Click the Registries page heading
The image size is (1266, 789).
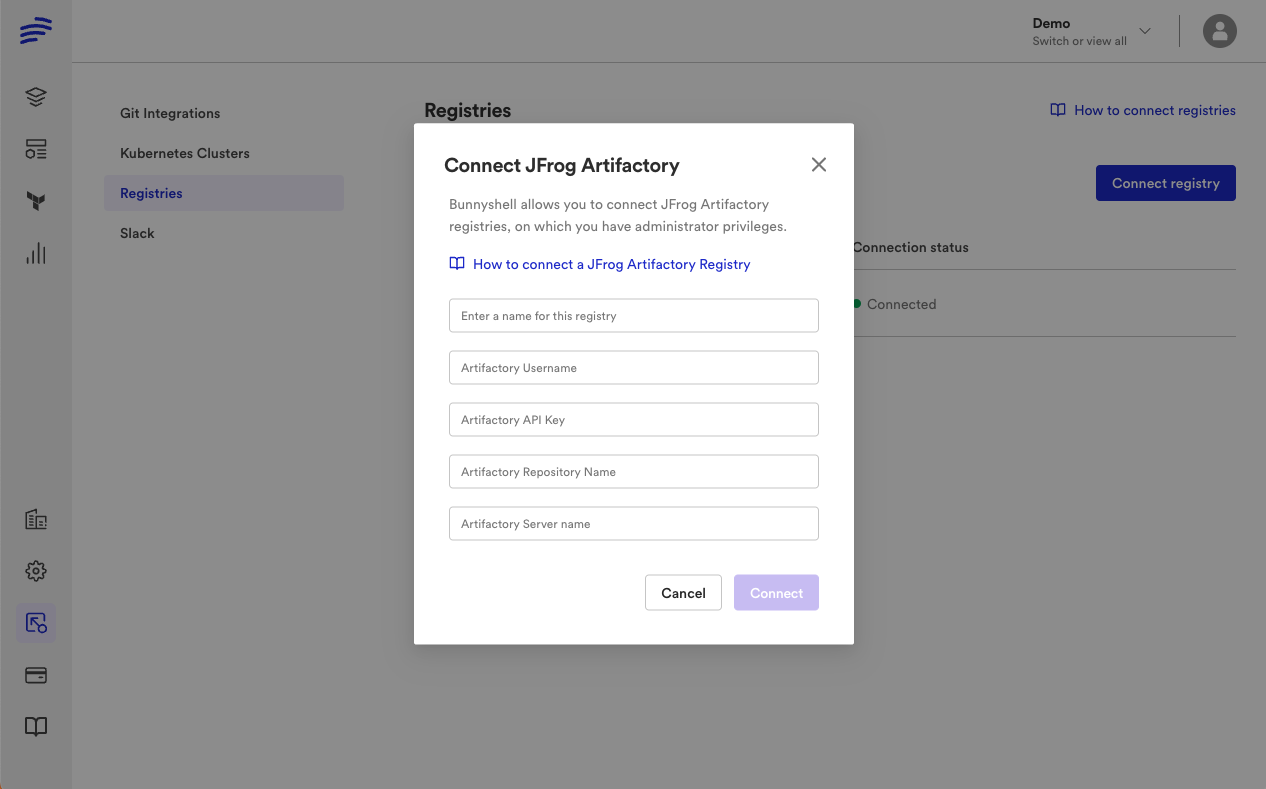468,110
